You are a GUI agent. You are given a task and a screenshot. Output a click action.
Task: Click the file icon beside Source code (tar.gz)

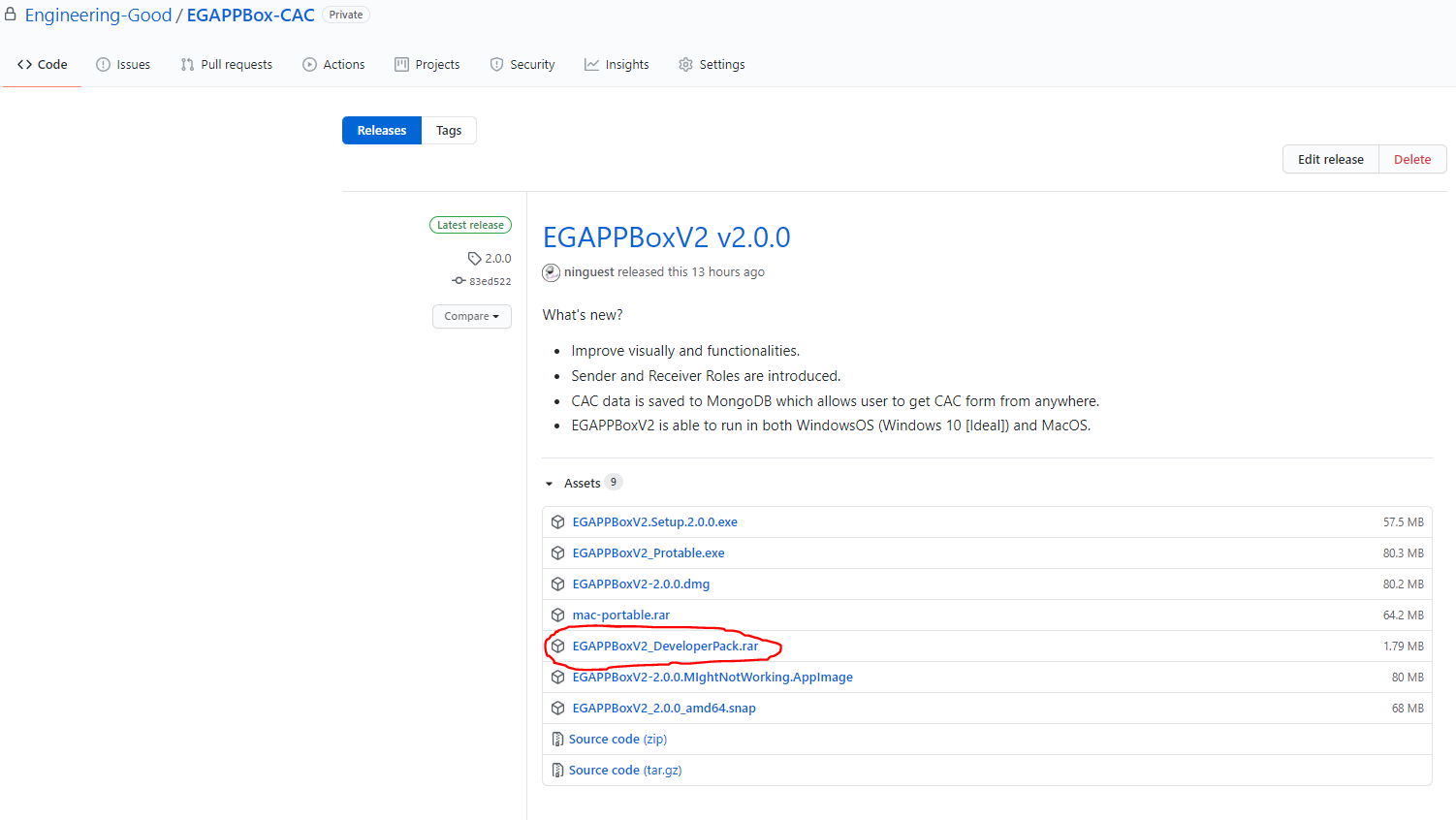click(557, 771)
